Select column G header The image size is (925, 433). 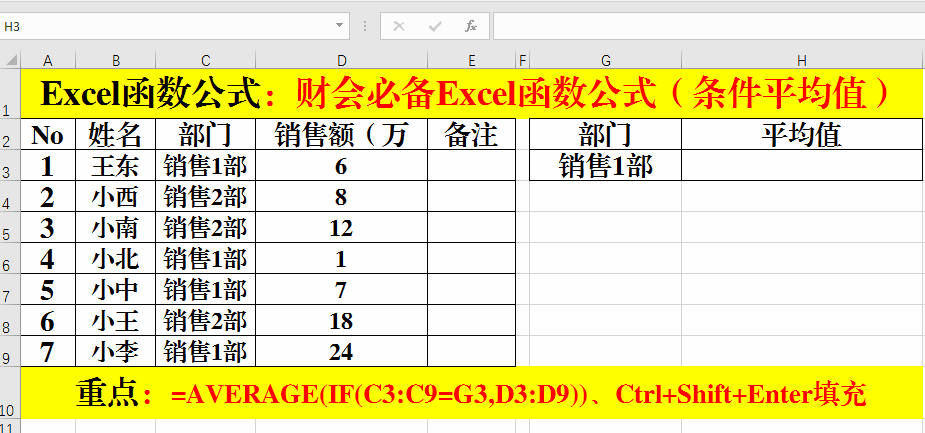605,60
